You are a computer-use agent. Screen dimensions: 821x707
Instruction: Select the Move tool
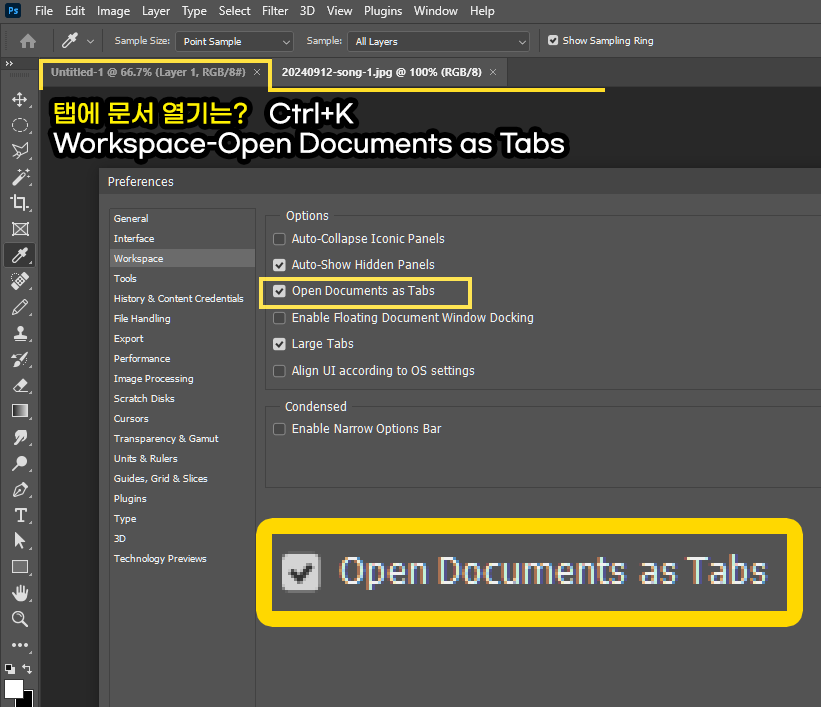20,100
